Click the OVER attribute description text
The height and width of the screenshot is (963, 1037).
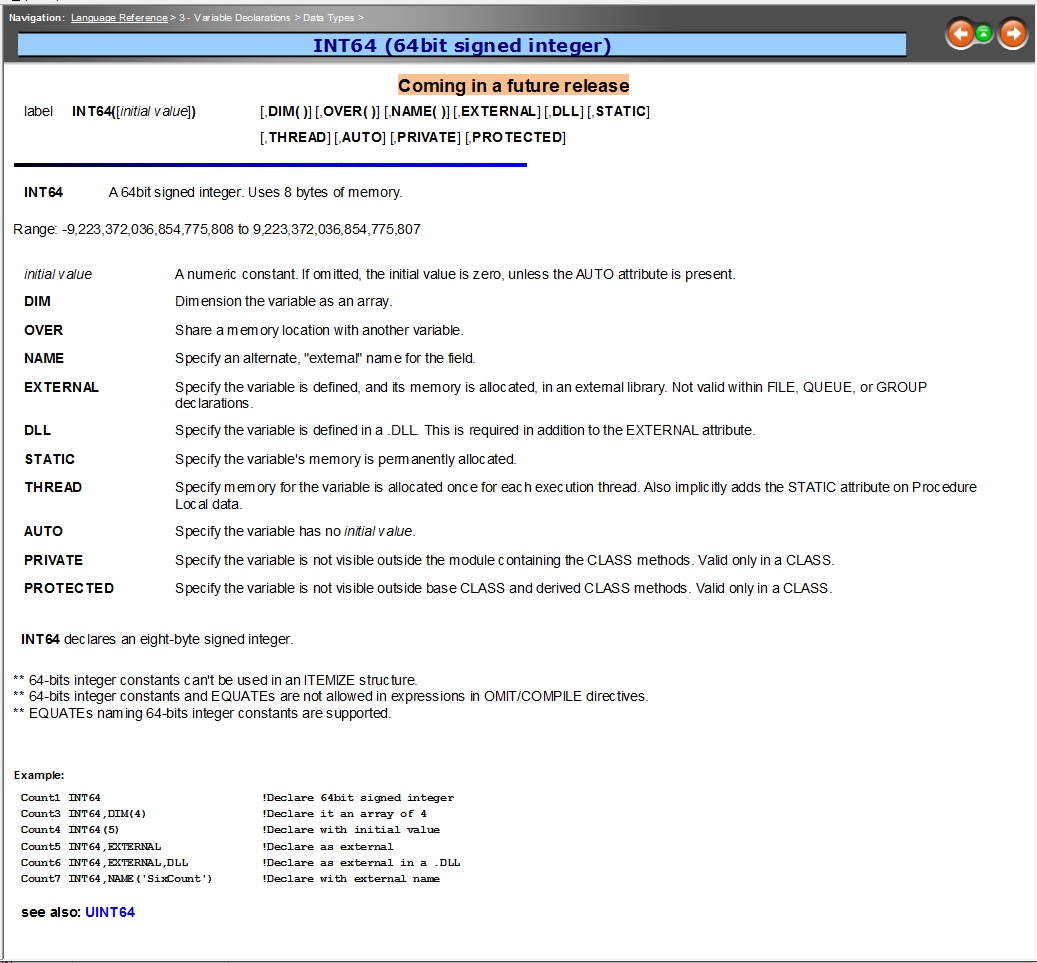(319, 330)
